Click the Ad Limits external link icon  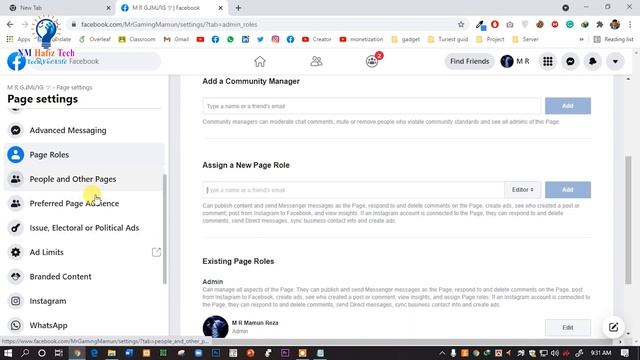click(x=156, y=252)
